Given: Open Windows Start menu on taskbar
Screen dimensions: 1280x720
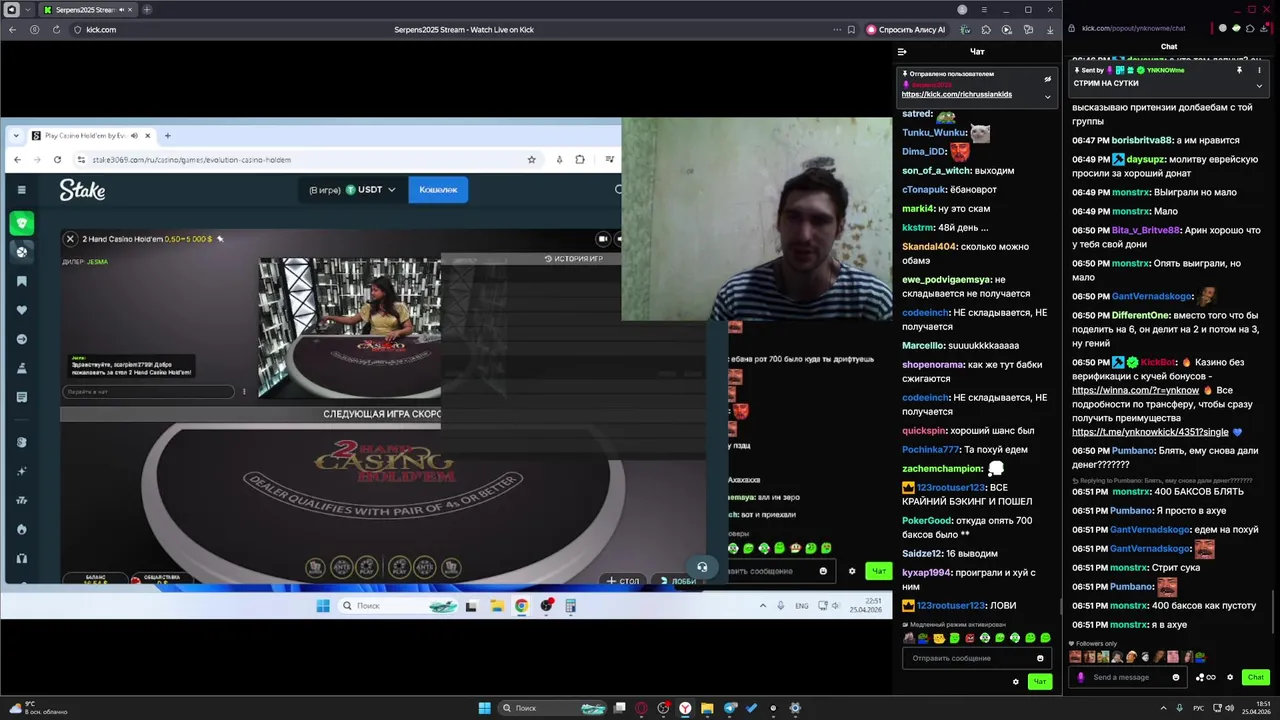Looking at the screenshot, I should 484,708.
